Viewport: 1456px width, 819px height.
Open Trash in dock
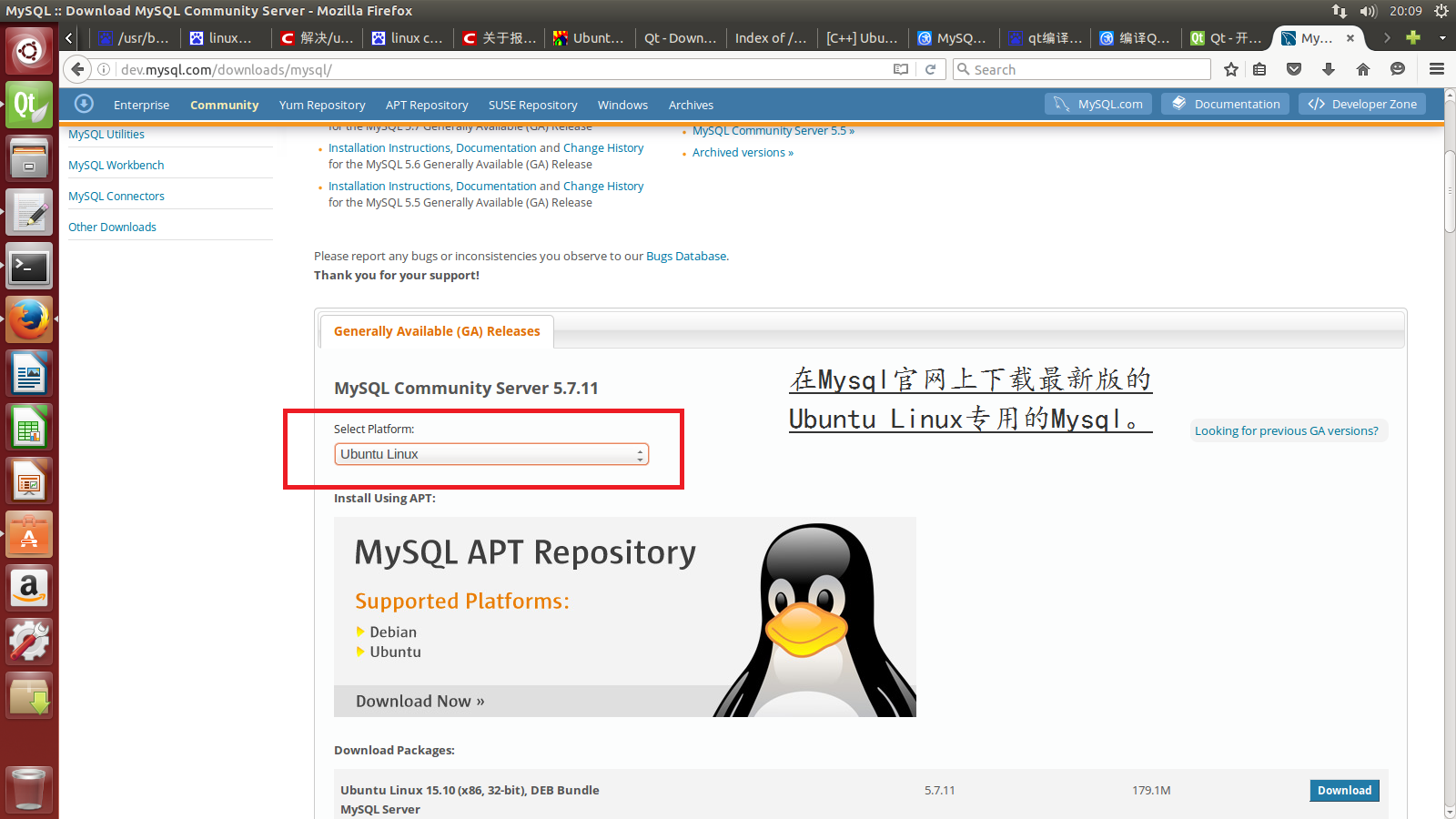29,789
